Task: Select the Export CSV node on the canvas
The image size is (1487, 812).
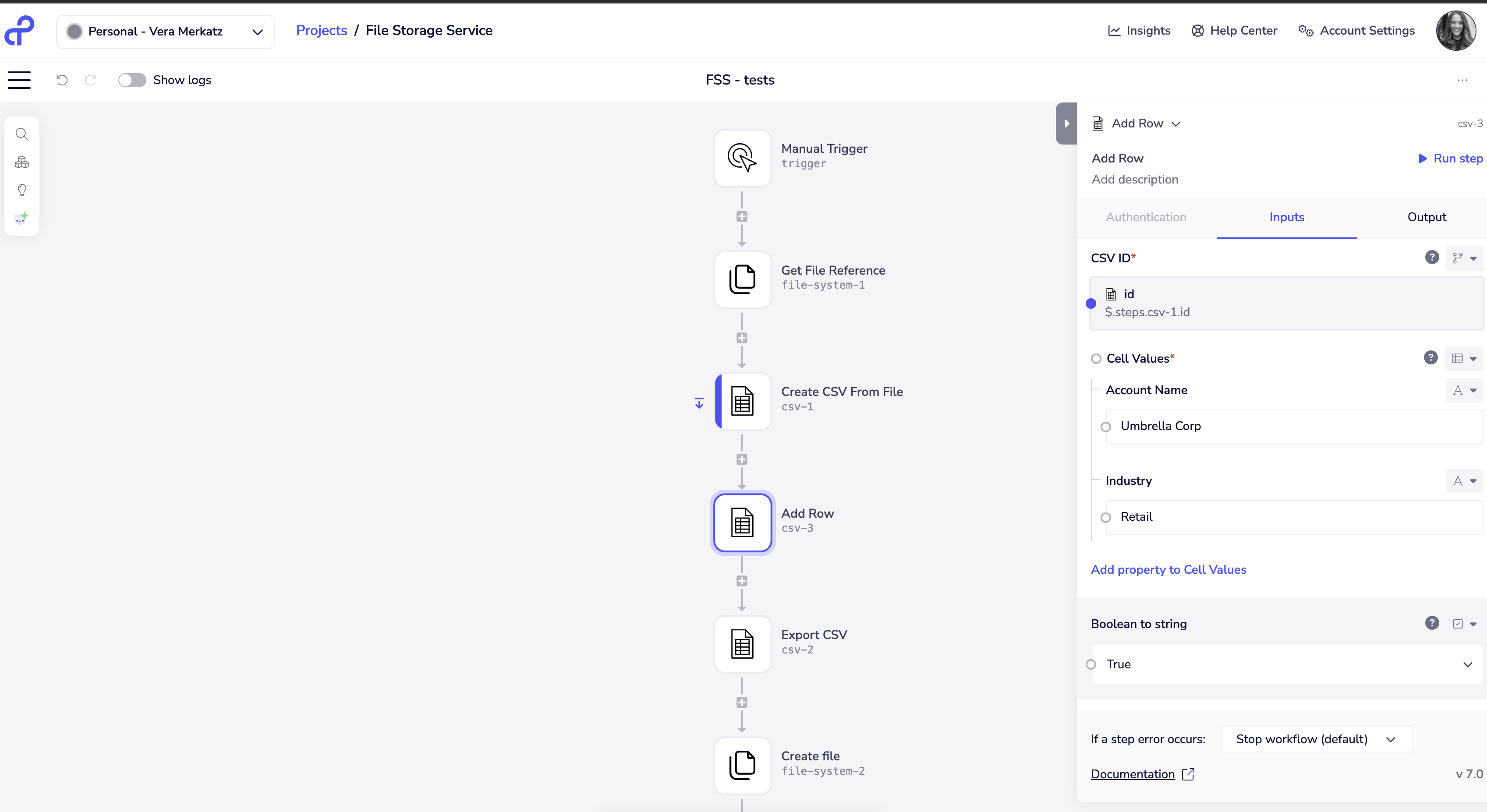Action: pyautogui.click(x=742, y=644)
